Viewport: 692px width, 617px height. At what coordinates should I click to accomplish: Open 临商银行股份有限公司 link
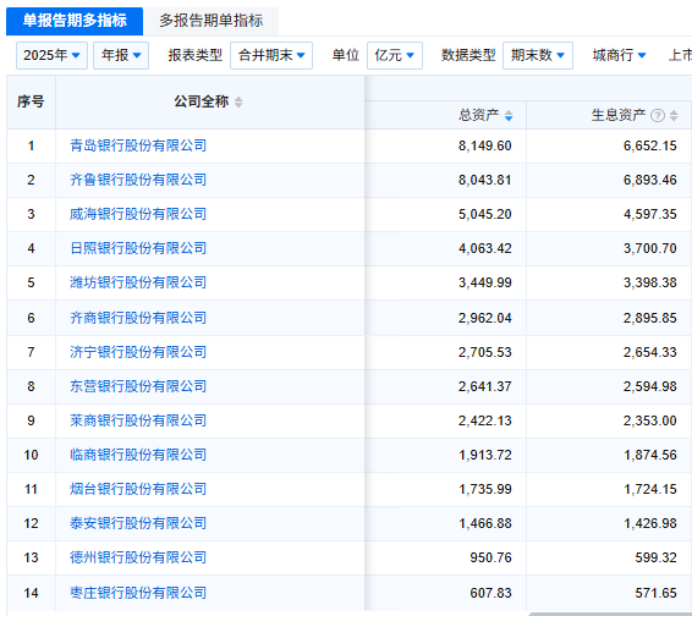(138, 455)
